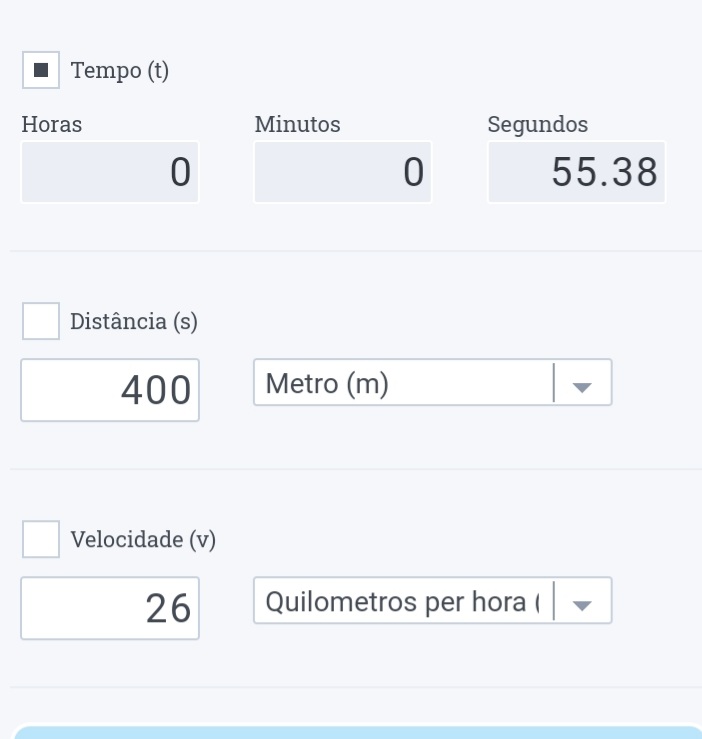Screen dimensions: 702x739
Task: Expand the Quilometros per hora dropdown
Action: 400,601
